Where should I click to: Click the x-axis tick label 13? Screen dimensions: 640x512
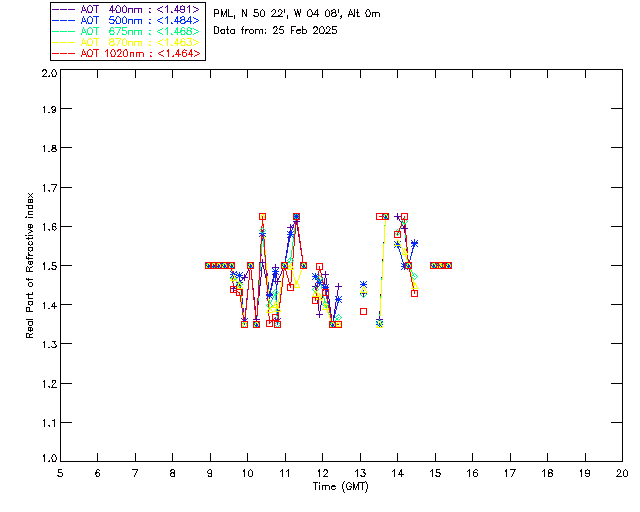360,473
